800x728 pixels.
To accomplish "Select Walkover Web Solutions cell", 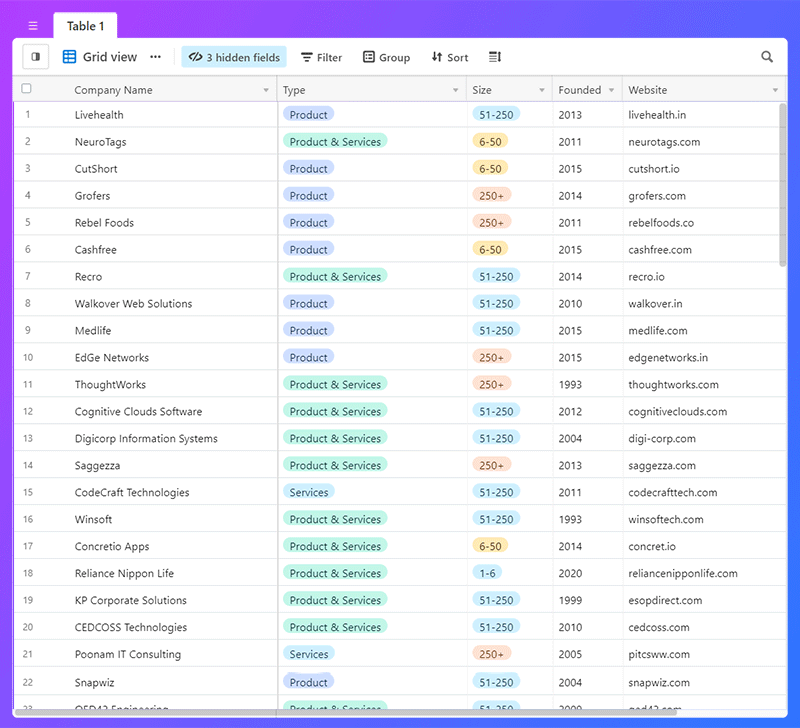I will tap(145, 304).
